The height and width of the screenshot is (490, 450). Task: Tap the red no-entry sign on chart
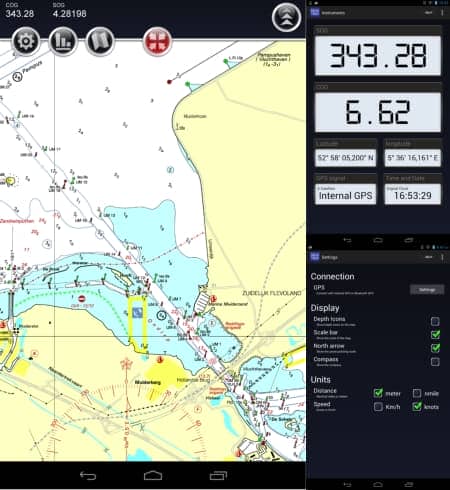click(x=82, y=298)
